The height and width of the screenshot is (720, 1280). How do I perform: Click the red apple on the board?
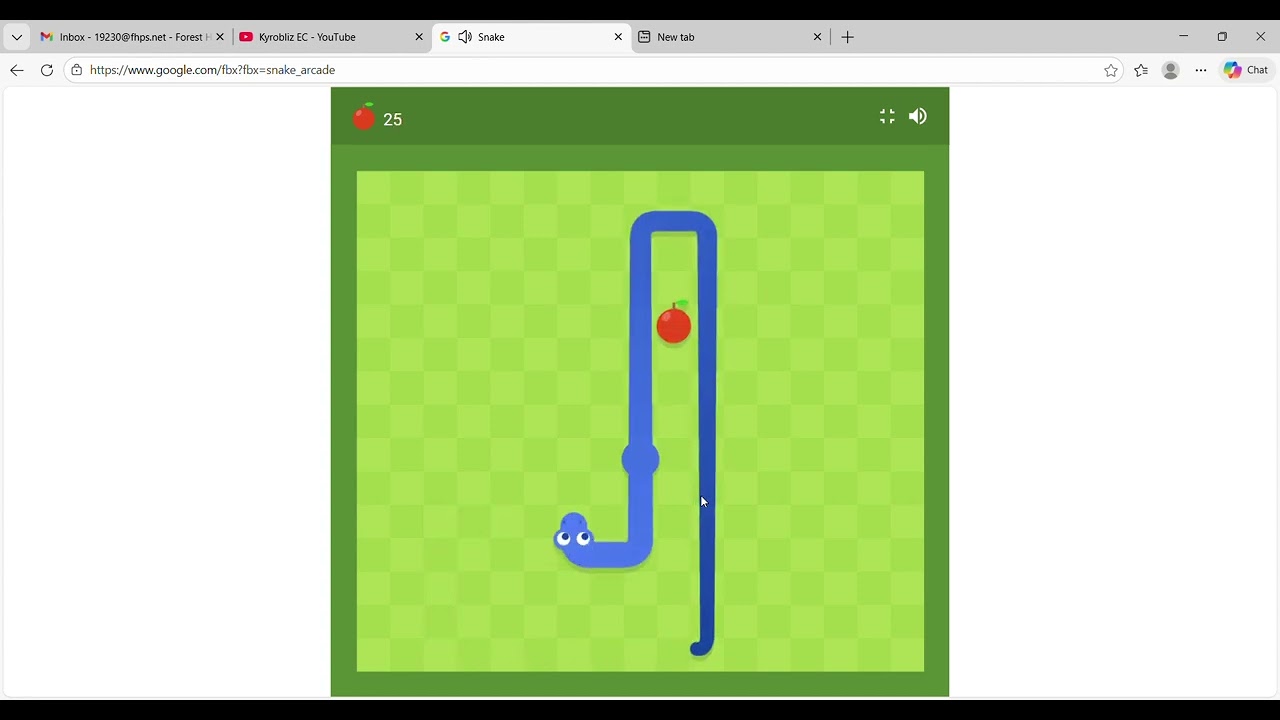674,323
